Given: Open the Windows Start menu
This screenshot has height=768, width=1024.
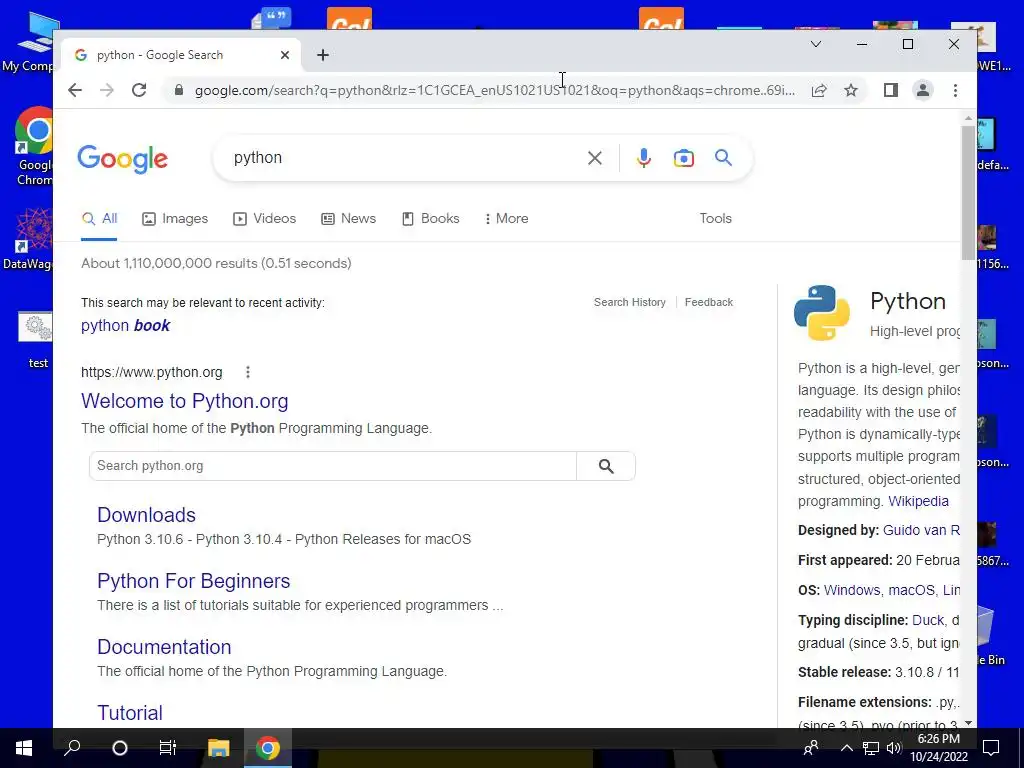Looking at the screenshot, I should [24, 748].
